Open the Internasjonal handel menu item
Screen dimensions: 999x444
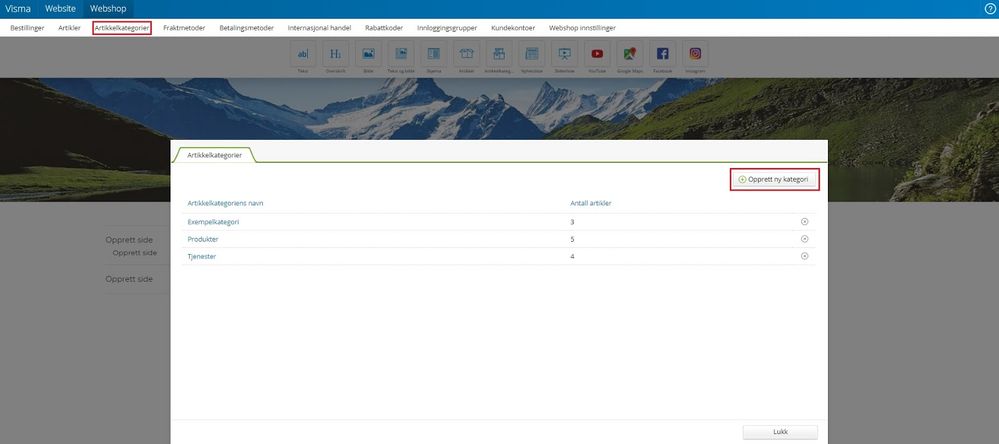pos(319,28)
